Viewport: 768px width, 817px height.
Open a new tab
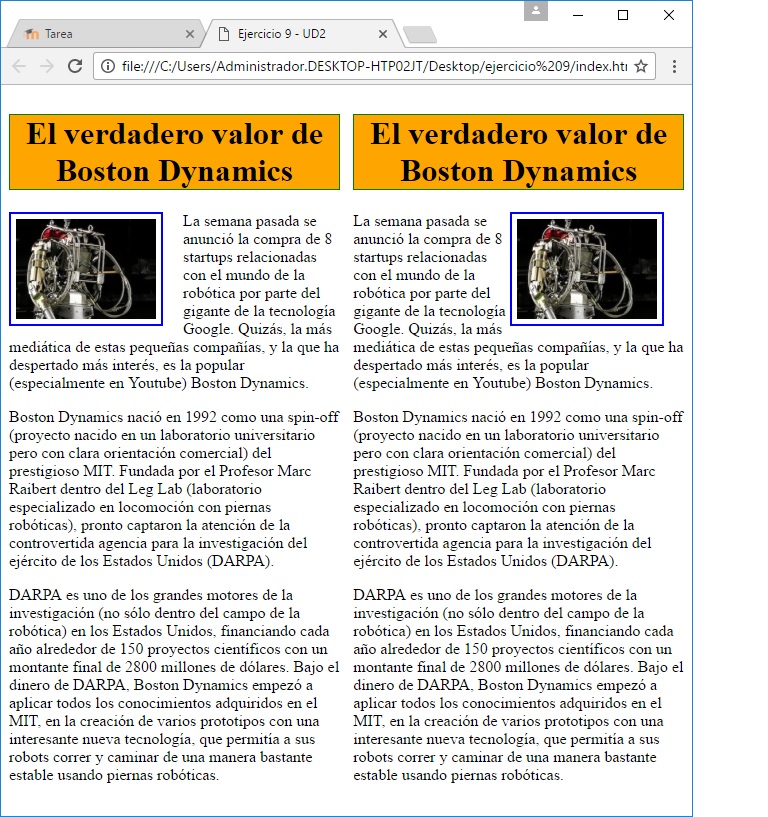[x=420, y=34]
